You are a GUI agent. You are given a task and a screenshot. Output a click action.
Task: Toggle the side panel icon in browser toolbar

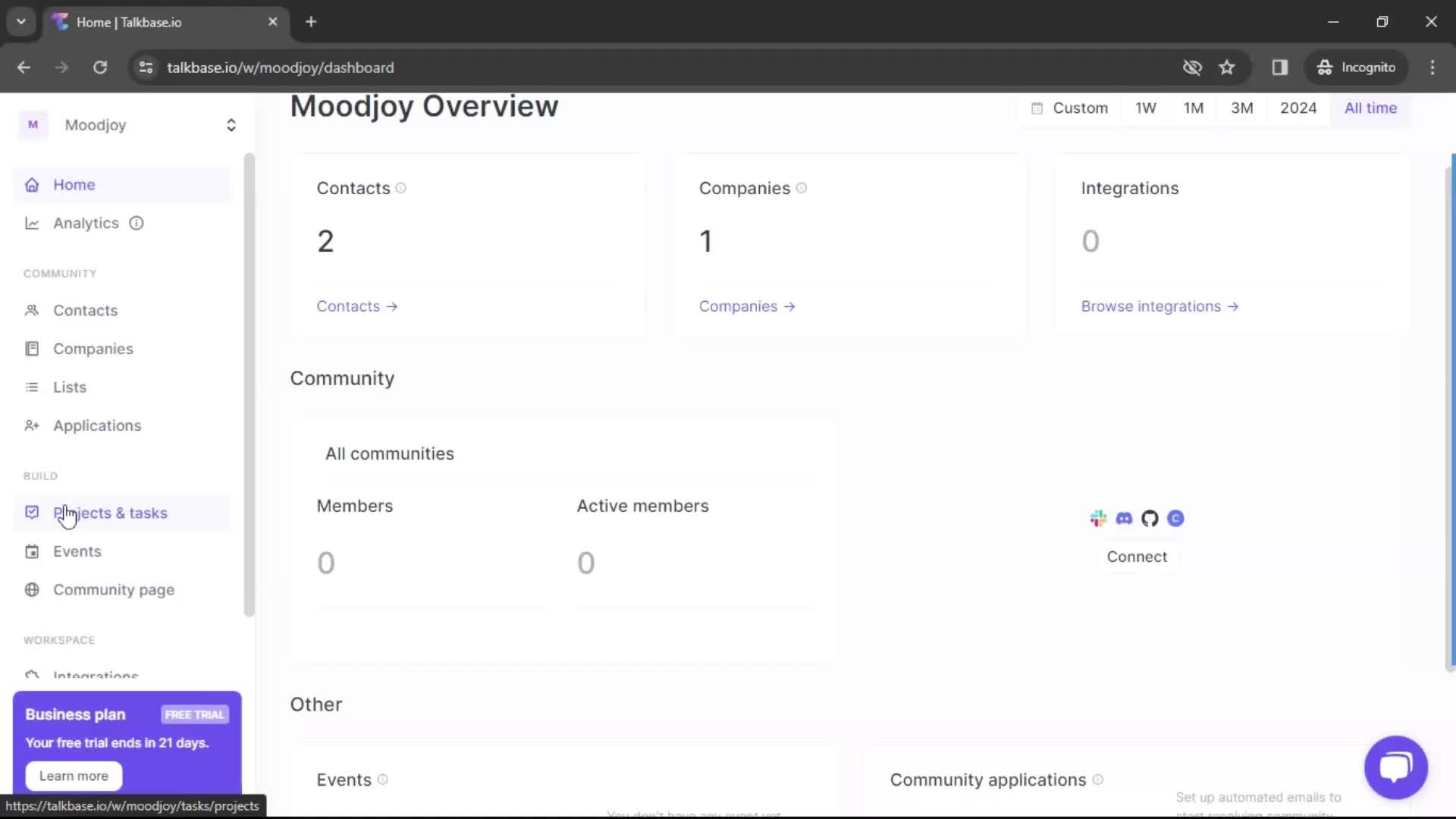1281,67
